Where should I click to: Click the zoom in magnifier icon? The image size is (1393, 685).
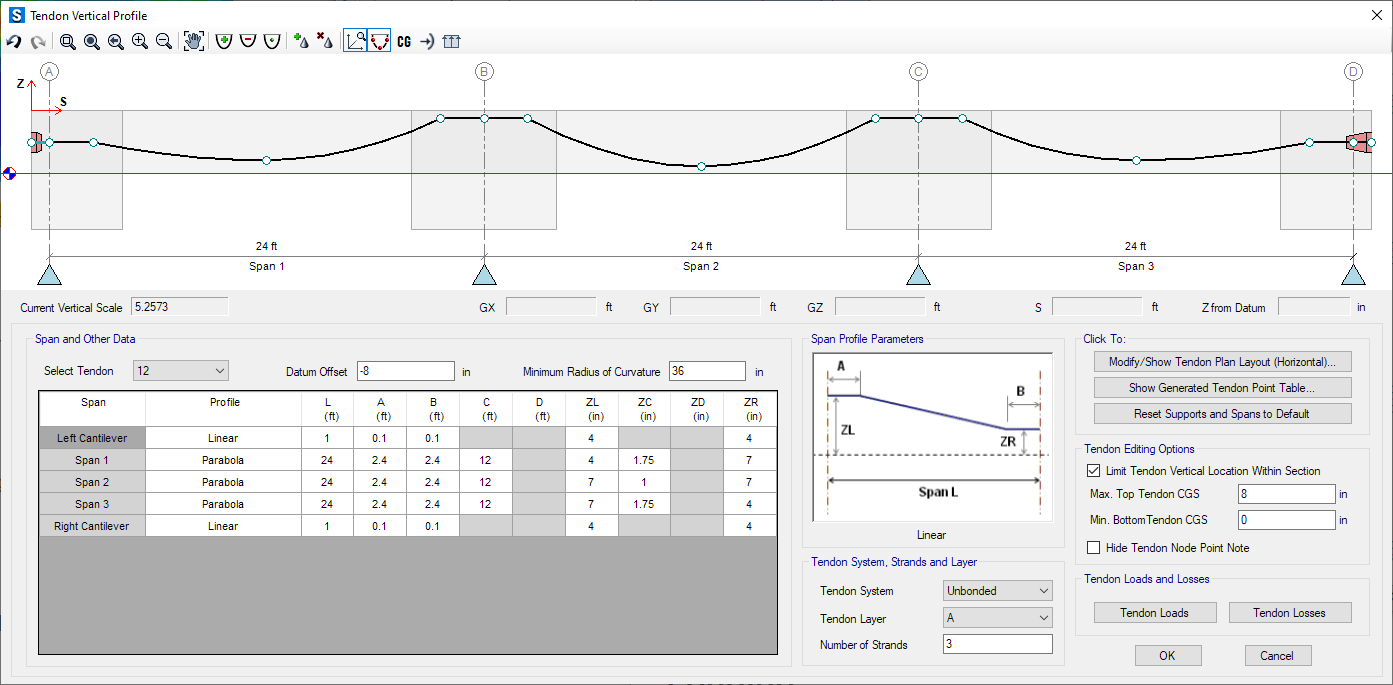click(x=140, y=41)
